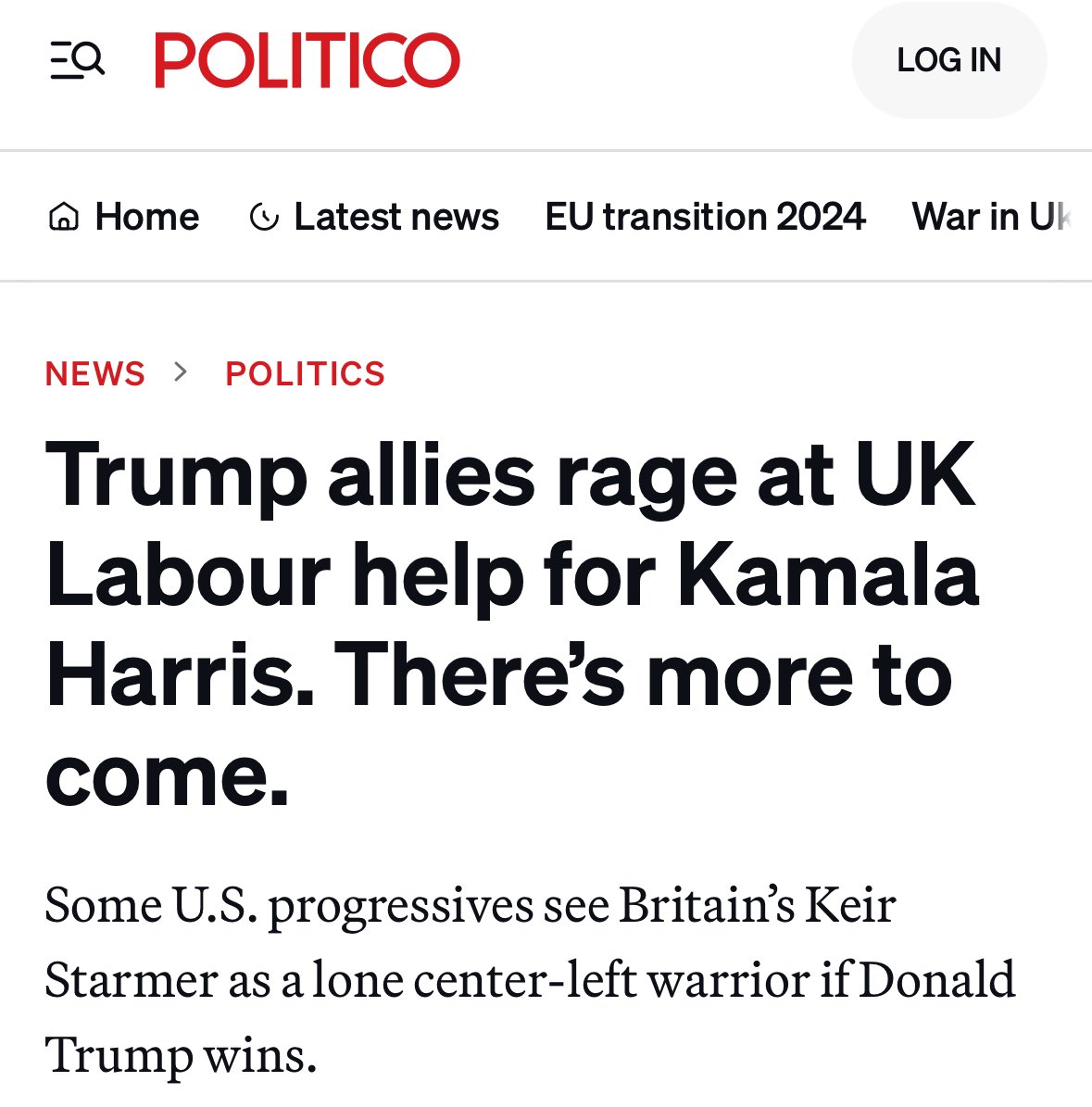Click the clock icon beside Latest news
Screen dimensions: 1092x1107
[x=264, y=218]
